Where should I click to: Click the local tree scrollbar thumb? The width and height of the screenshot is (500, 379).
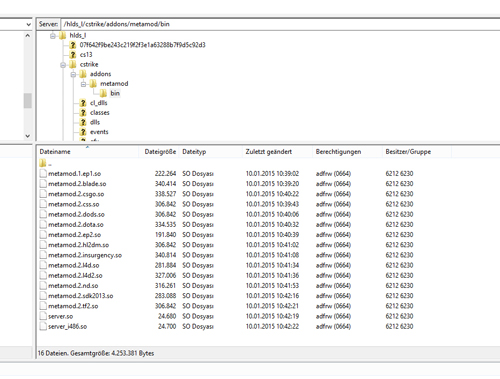(28, 101)
